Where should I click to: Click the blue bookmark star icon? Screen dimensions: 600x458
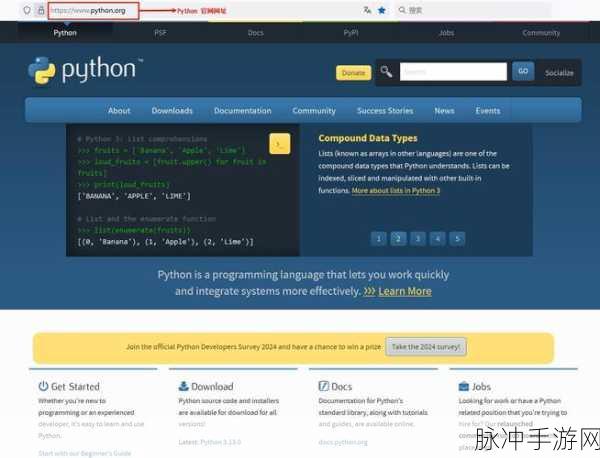tap(382, 10)
